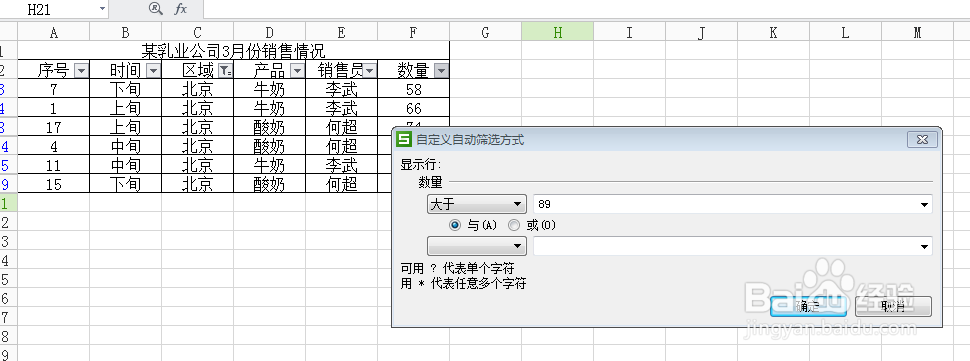Select column B header

click(126, 32)
